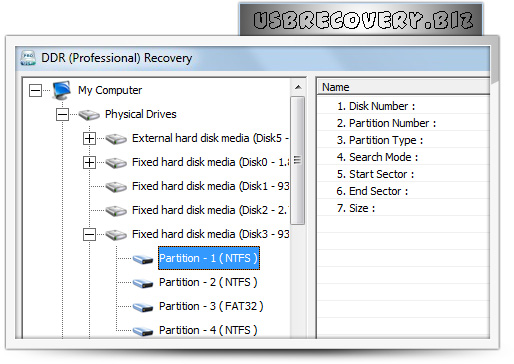Screen dimensions: 514x364
Task: Click the Partition - 2 drive icon
Action: tap(143, 283)
